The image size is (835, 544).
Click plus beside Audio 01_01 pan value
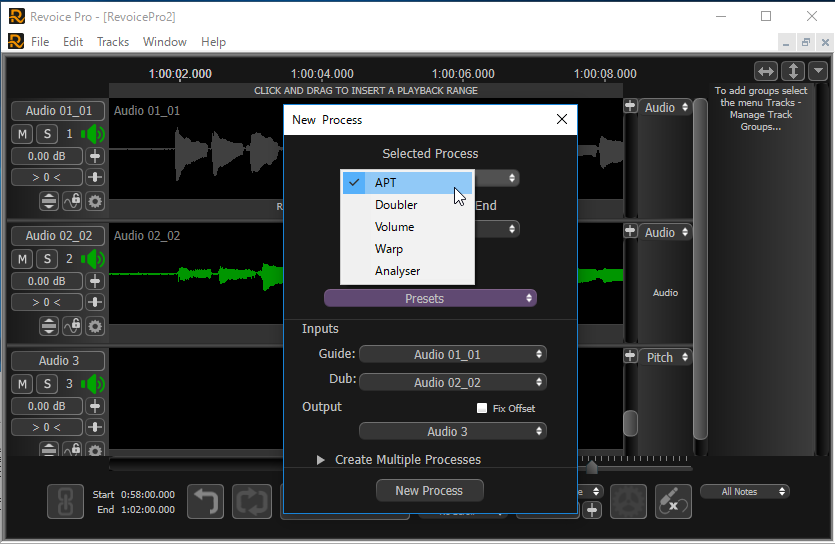click(x=95, y=177)
